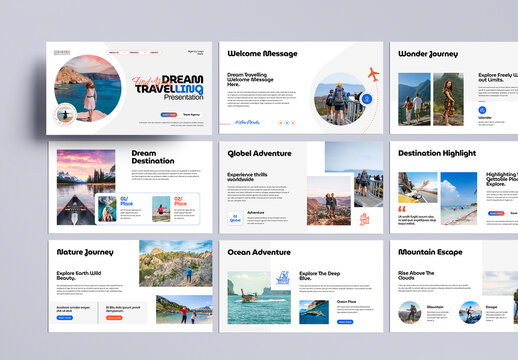Click the logo at top-left of cover slide
Screen dimensions: 518x360
click(62, 52)
